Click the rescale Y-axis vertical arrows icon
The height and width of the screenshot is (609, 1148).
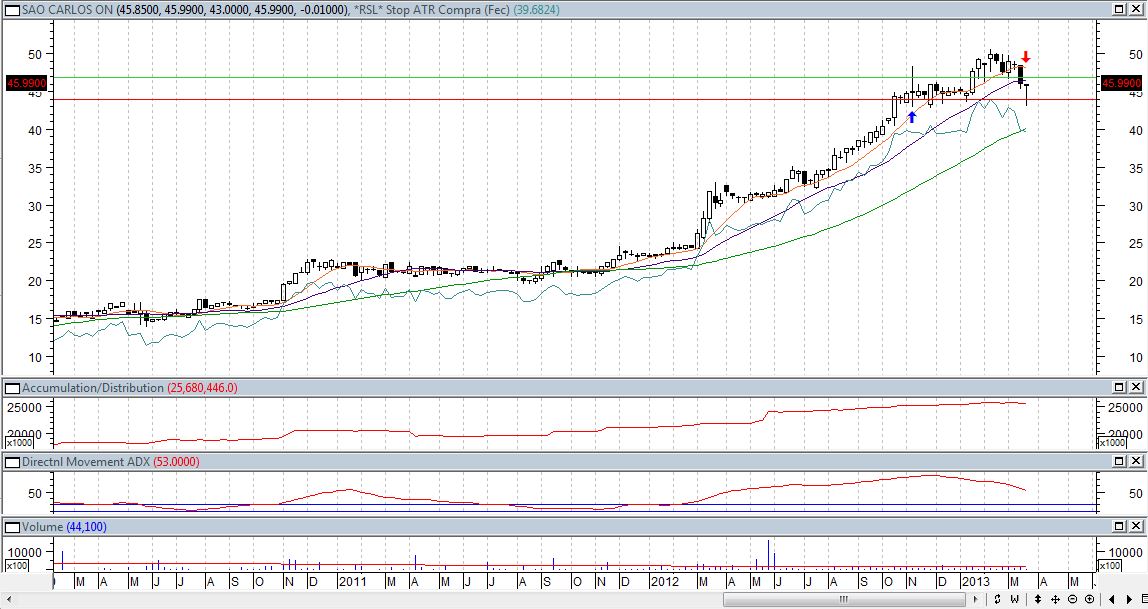pyautogui.click(x=1038, y=599)
